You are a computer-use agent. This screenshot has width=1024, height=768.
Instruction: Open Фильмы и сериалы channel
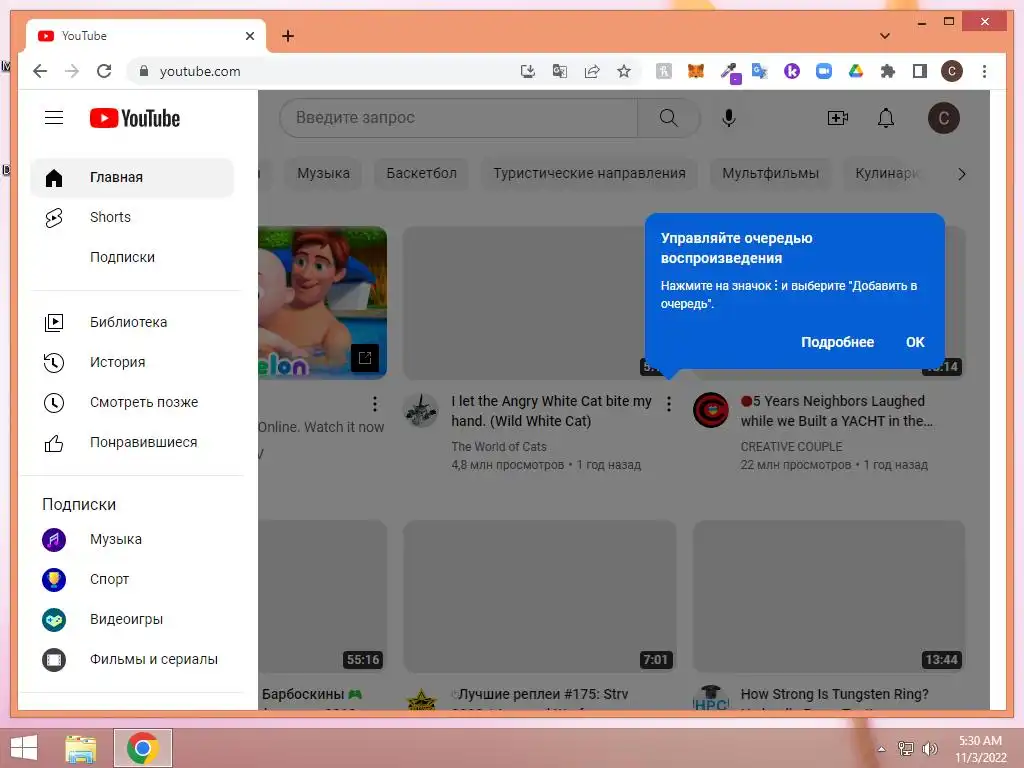[132, 660]
